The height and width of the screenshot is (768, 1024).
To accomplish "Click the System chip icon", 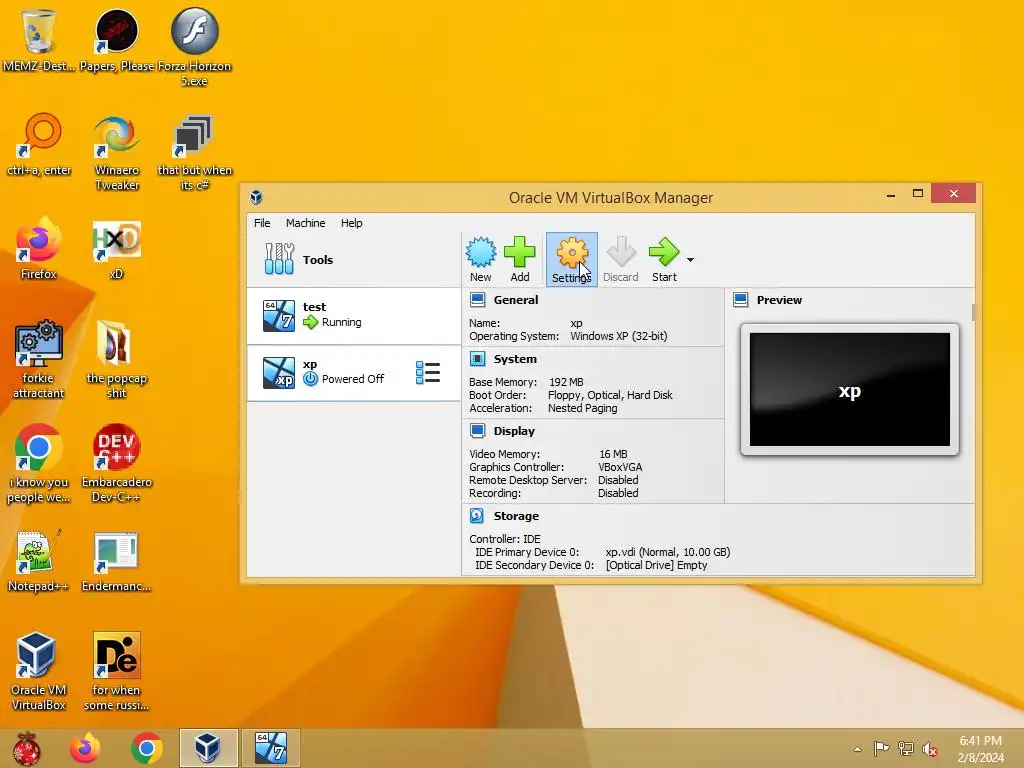I will coord(477,359).
